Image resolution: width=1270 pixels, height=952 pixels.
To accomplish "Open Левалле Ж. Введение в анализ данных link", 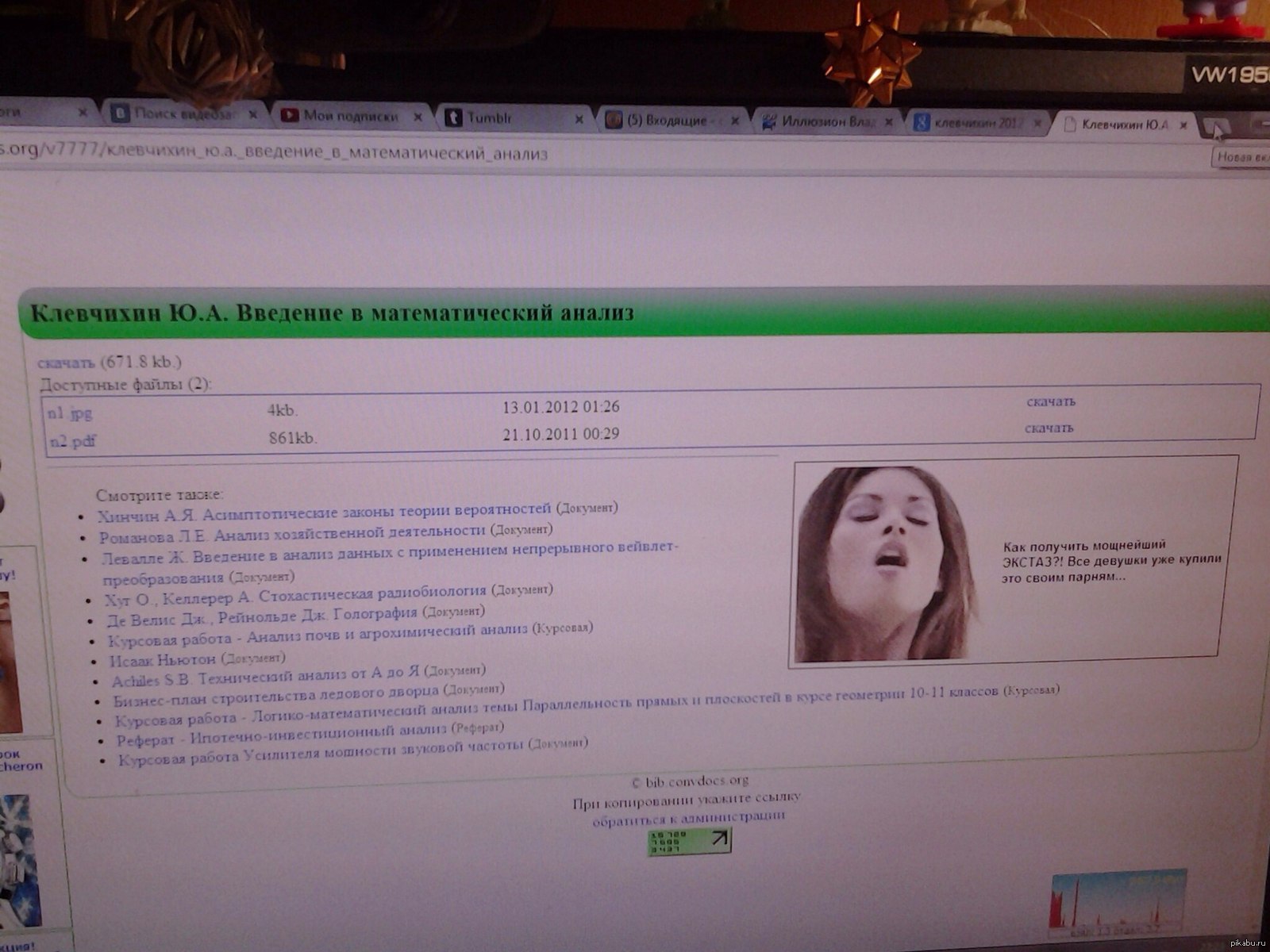I will (390, 562).
